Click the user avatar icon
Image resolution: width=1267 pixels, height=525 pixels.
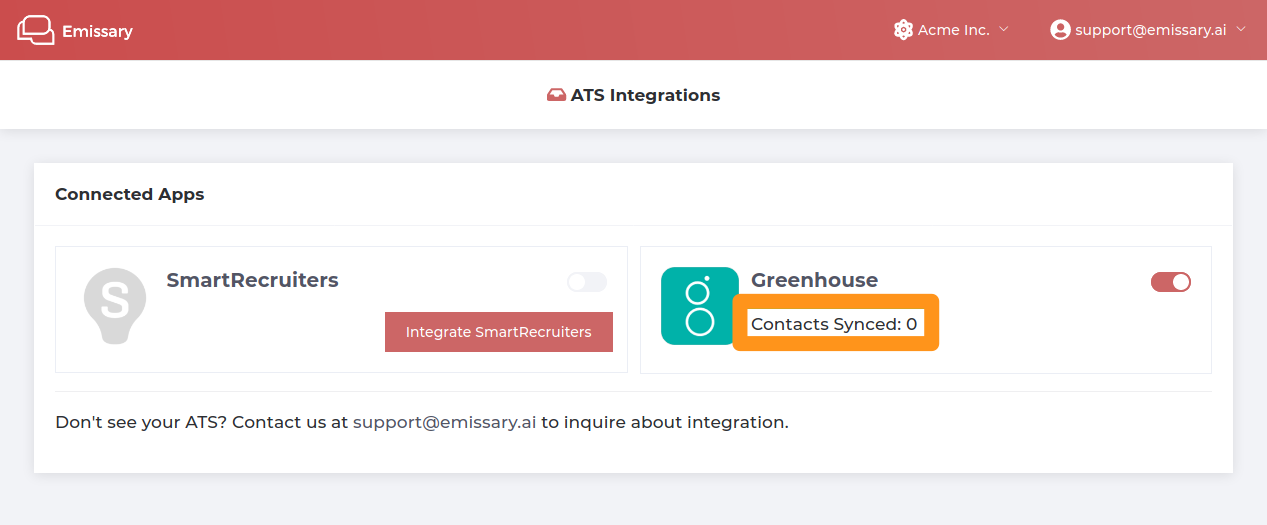pos(1060,30)
